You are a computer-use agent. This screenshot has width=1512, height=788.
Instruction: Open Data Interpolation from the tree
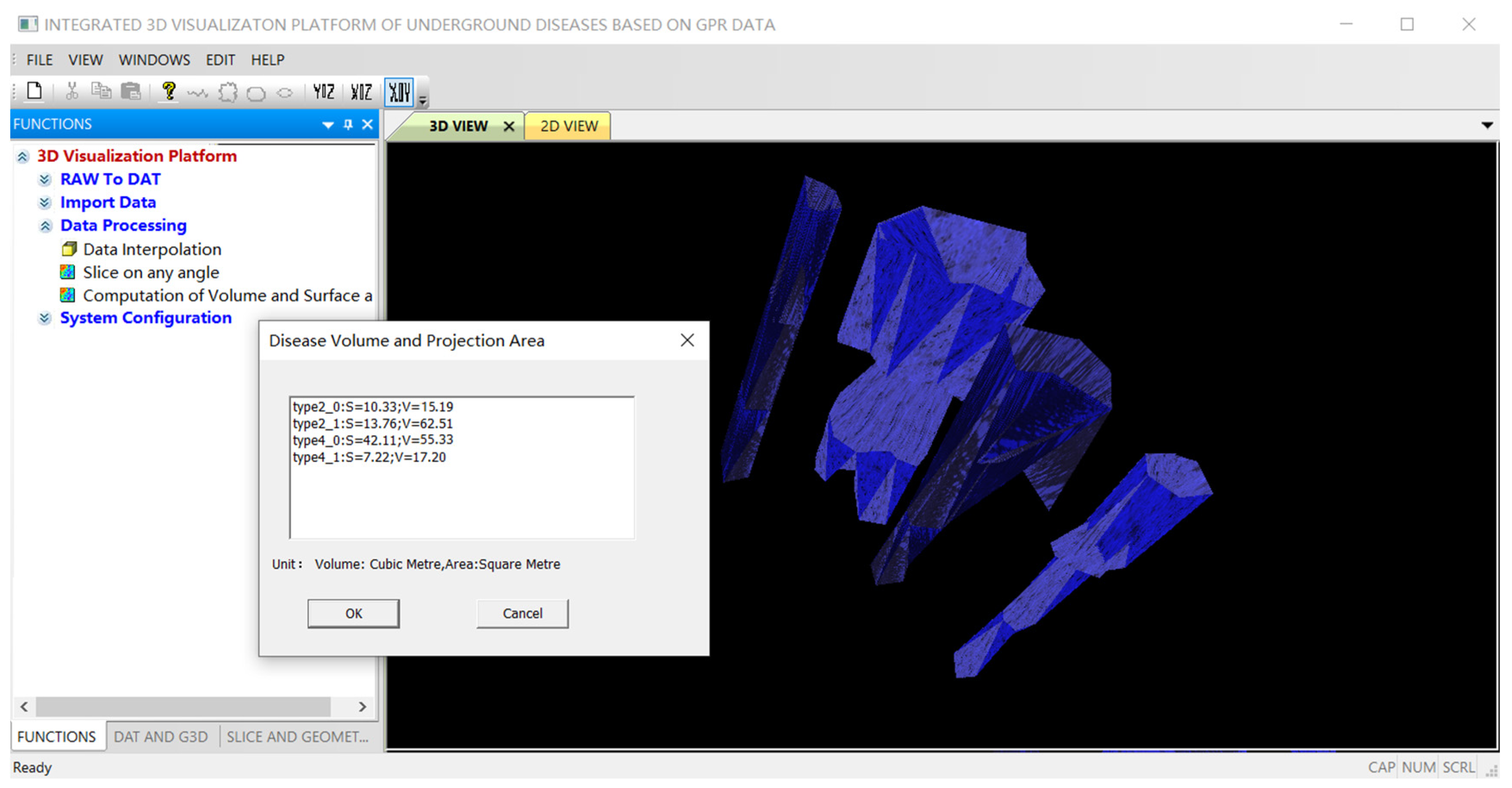[x=152, y=249]
